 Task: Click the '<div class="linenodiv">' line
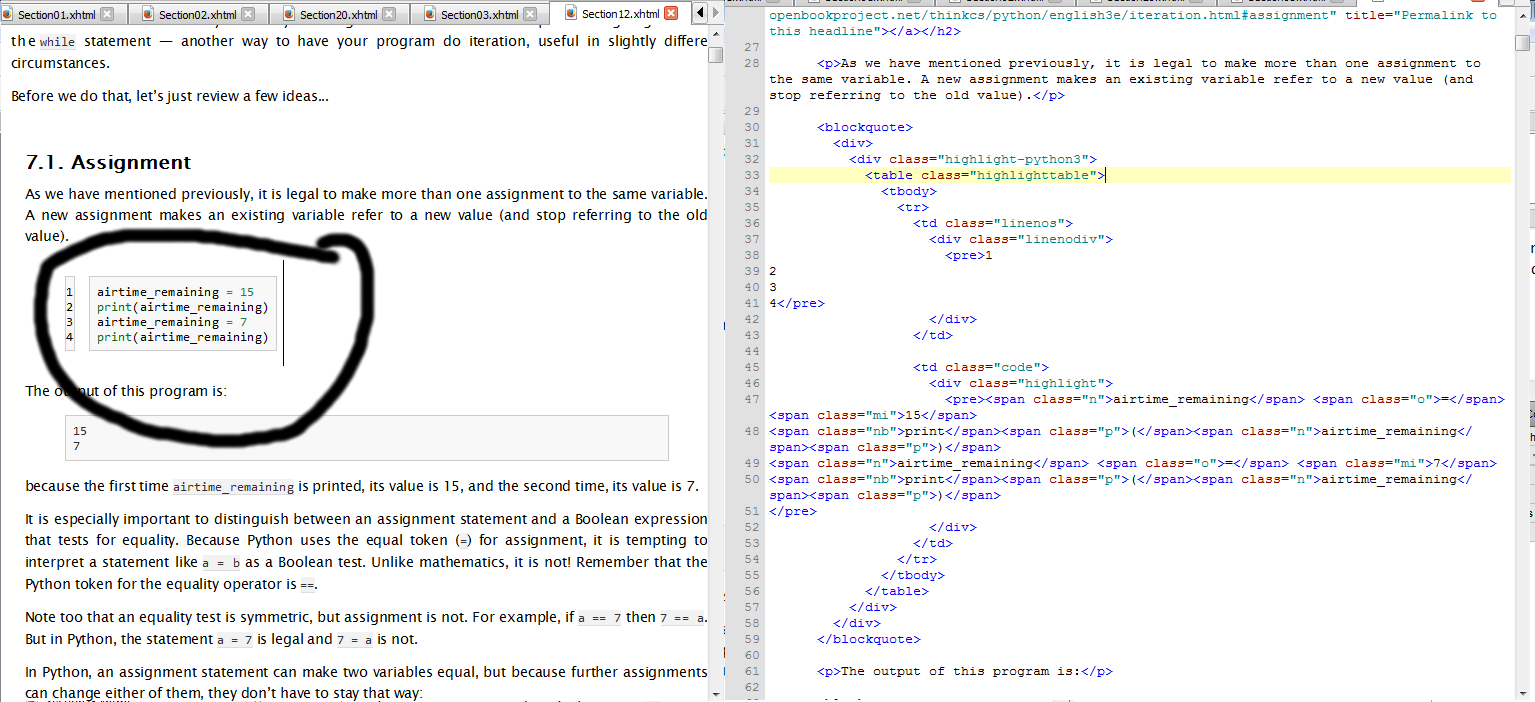[x=1021, y=239]
